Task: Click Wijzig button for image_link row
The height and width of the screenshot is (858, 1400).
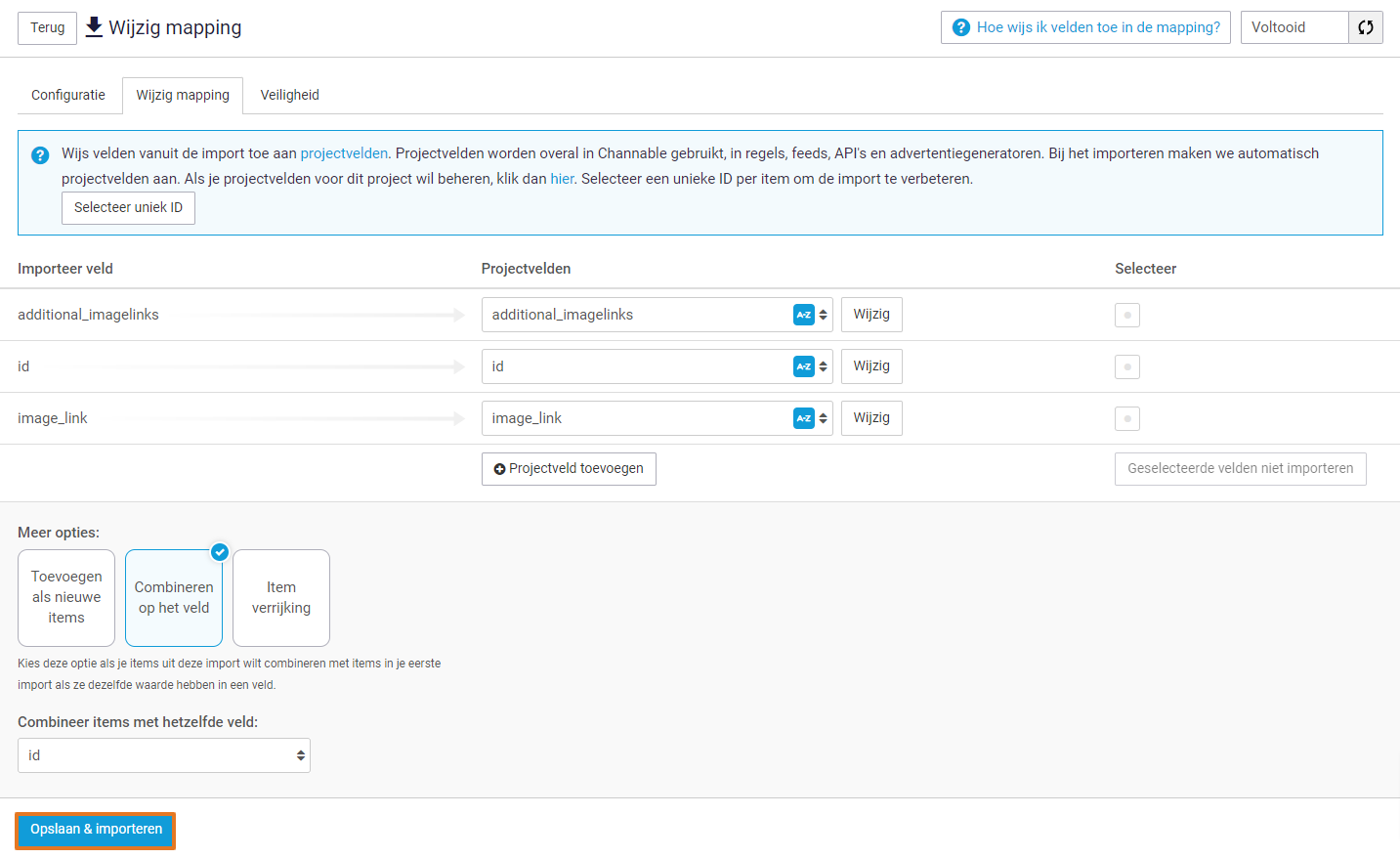Action: click(871, 418)
